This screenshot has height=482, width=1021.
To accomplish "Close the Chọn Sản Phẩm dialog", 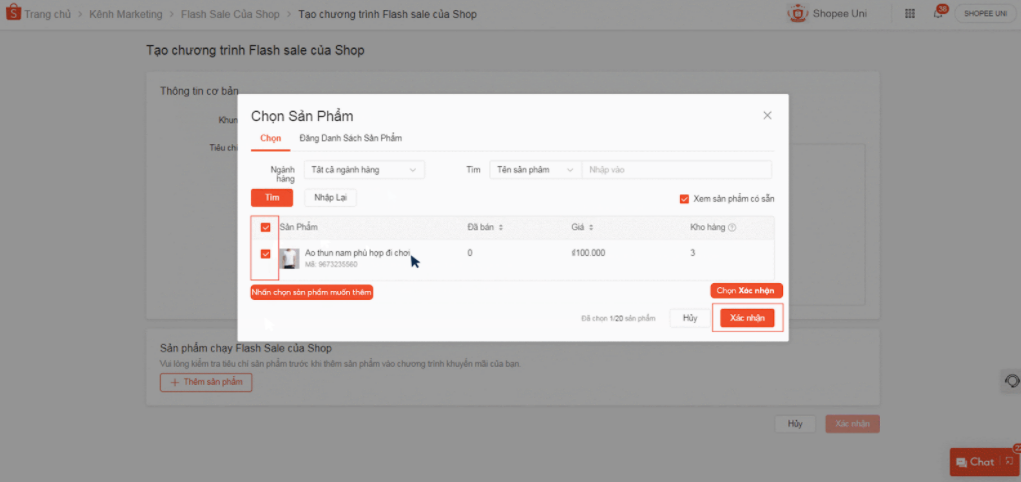I will click(767, 115).
